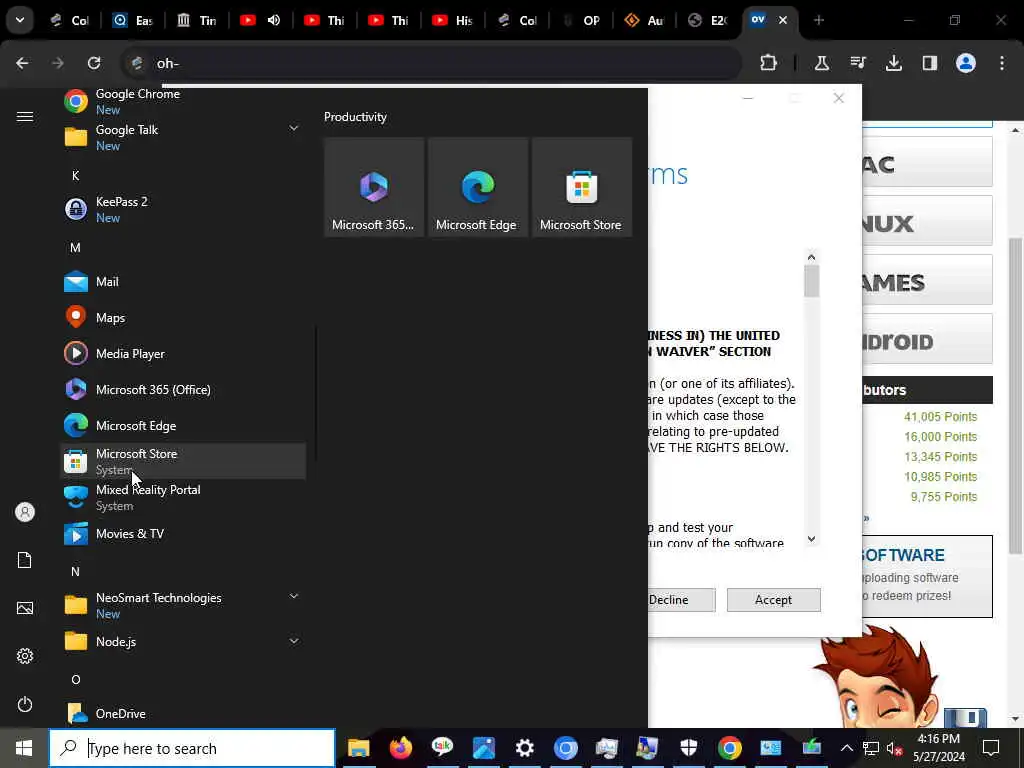Open Movies & TV app
This screenshot has height=768, width=1024.
(x=183, y=534)
